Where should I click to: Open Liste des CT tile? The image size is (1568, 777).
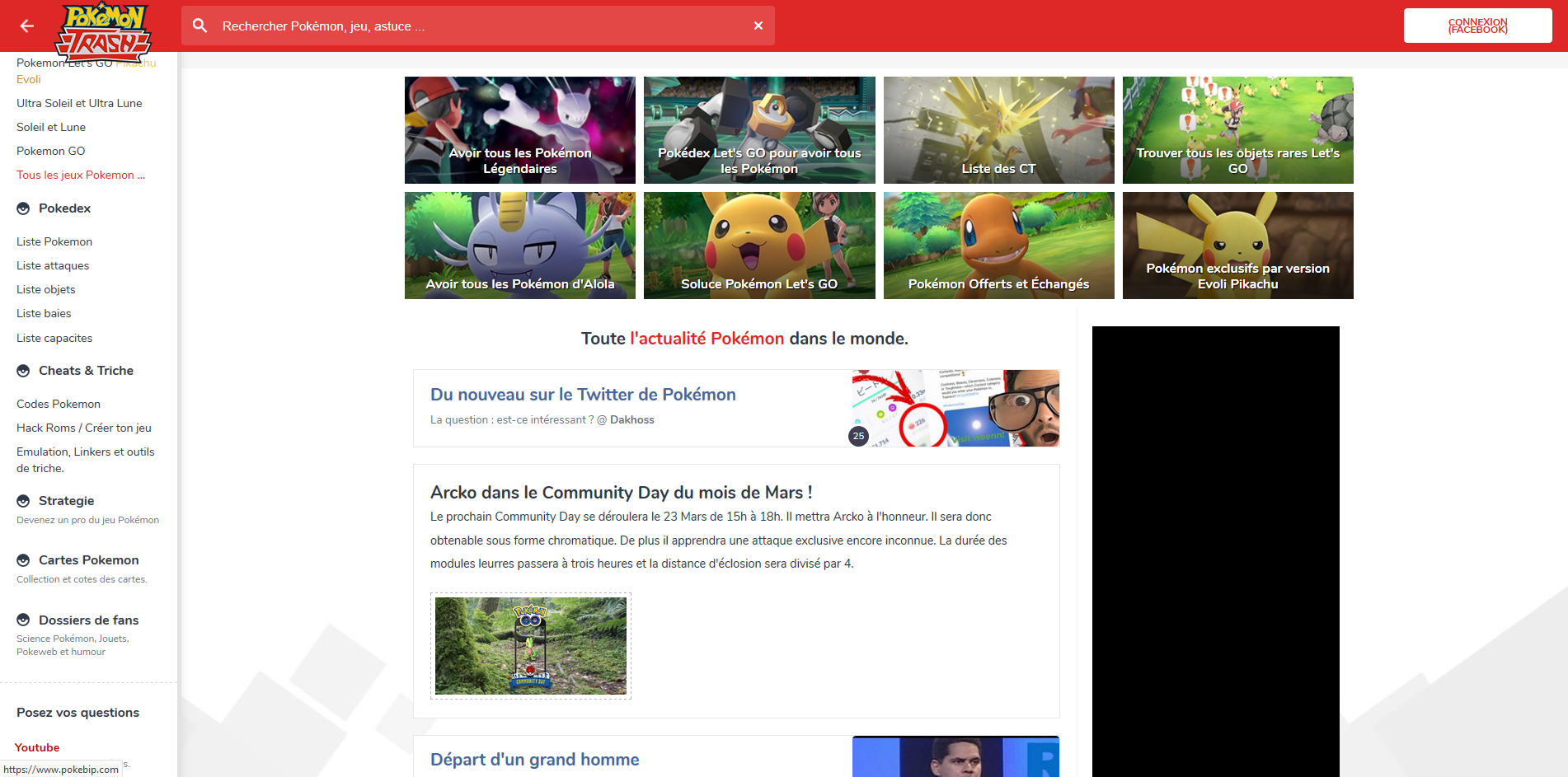click(x=999, y=130)
